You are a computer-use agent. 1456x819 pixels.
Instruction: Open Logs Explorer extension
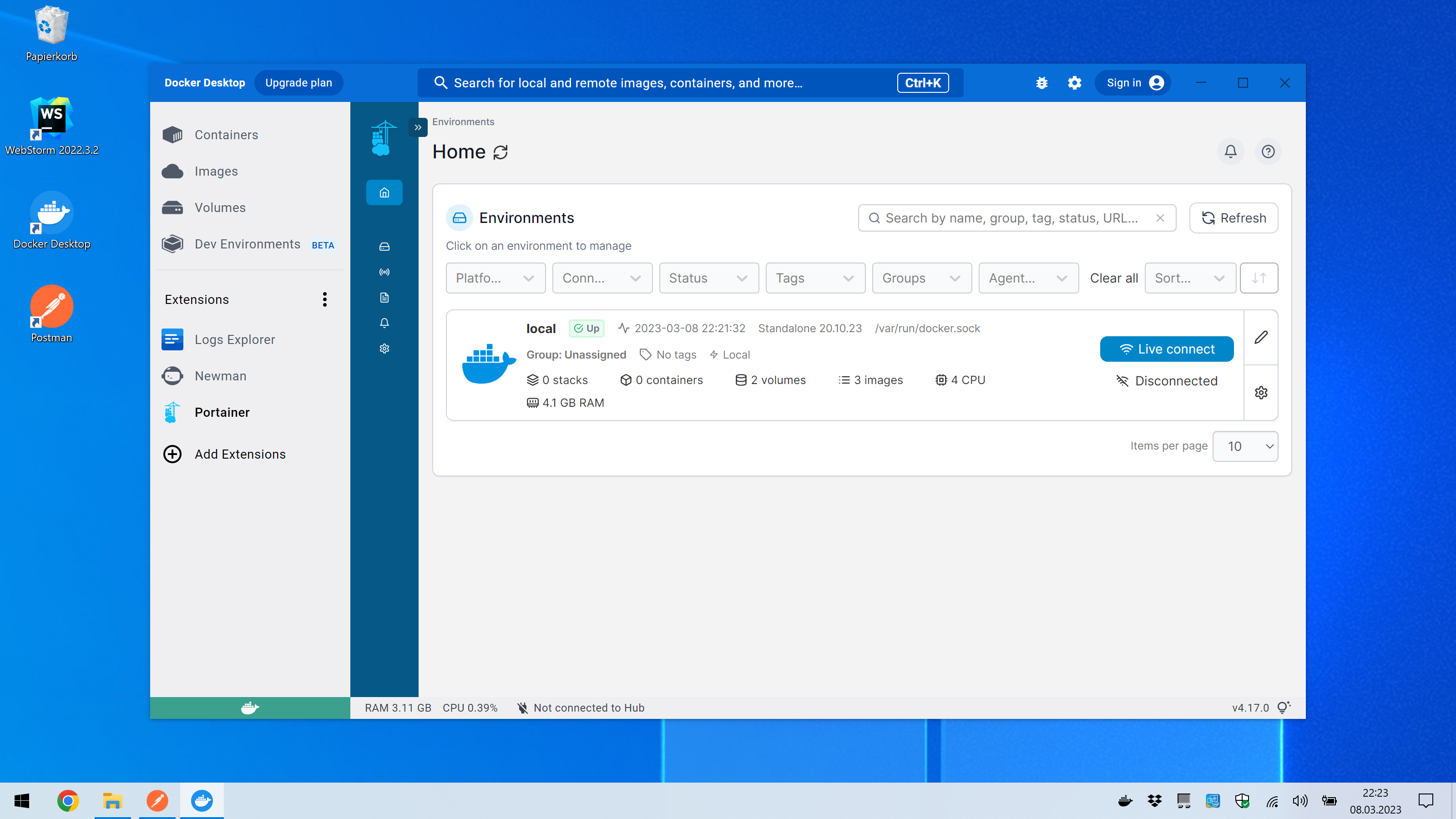[235, 340]
